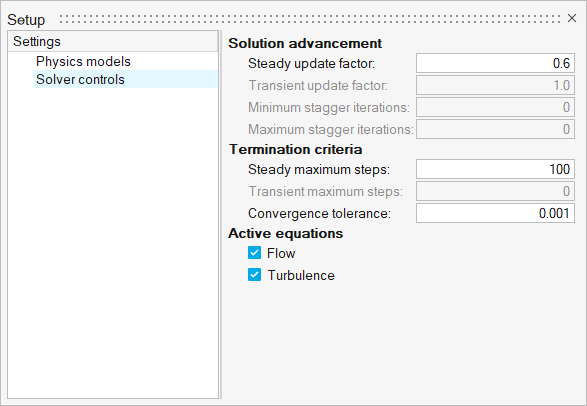Click the Maximum stagger iterations field
The image size is (587, 406).
pos(495,129)
